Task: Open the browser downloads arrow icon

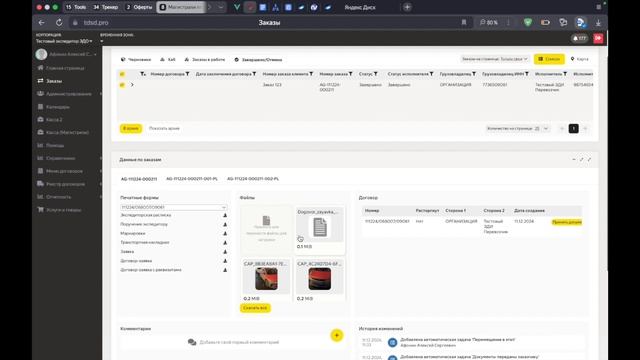Action: click(598, 23)
